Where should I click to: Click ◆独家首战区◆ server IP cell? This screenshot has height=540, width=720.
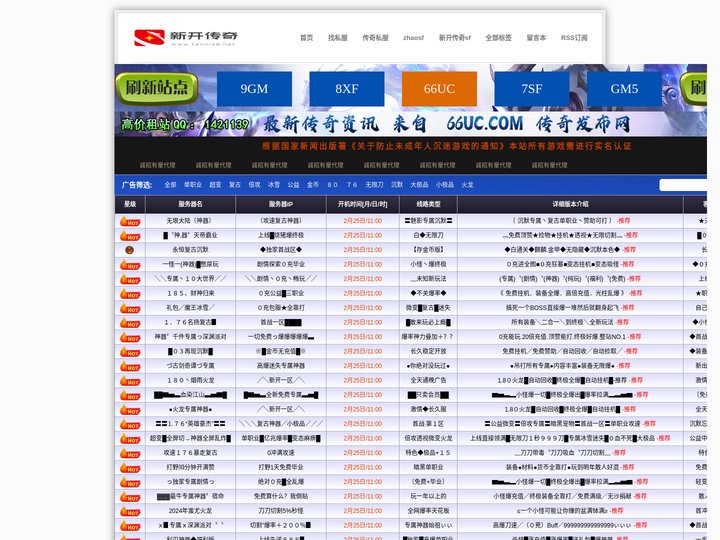pos(281,250)
